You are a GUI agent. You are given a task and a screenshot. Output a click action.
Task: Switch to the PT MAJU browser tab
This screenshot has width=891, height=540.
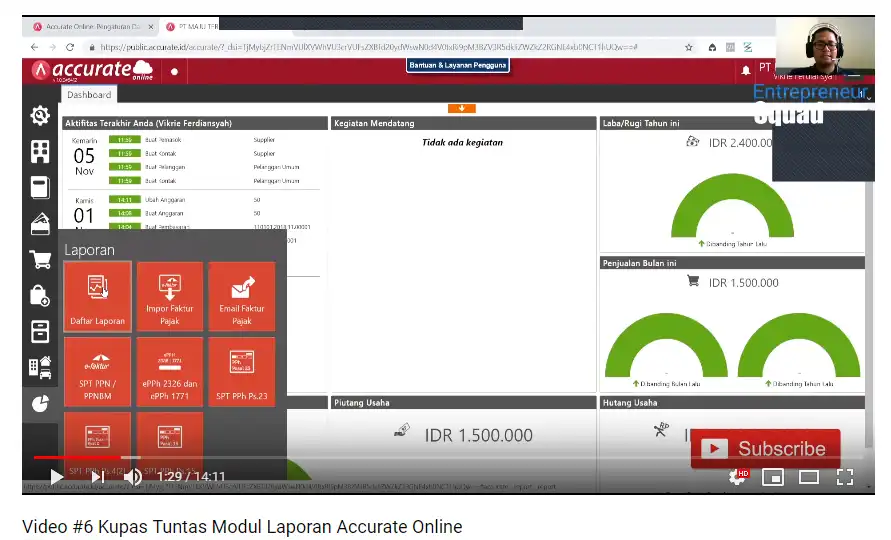(191, 27)
